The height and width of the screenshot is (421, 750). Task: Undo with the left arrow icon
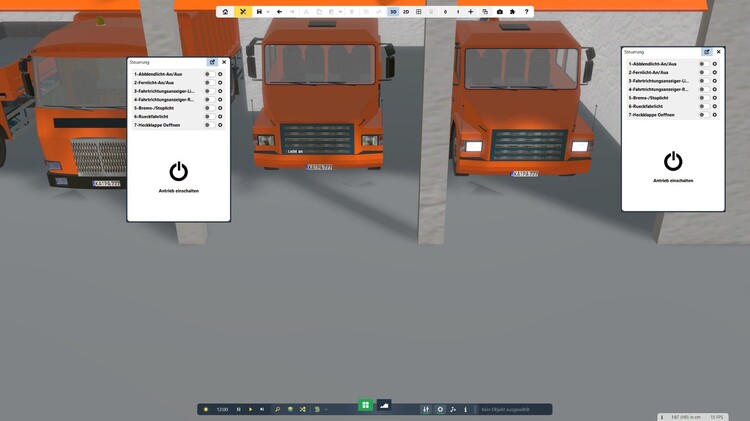(279, 11)
